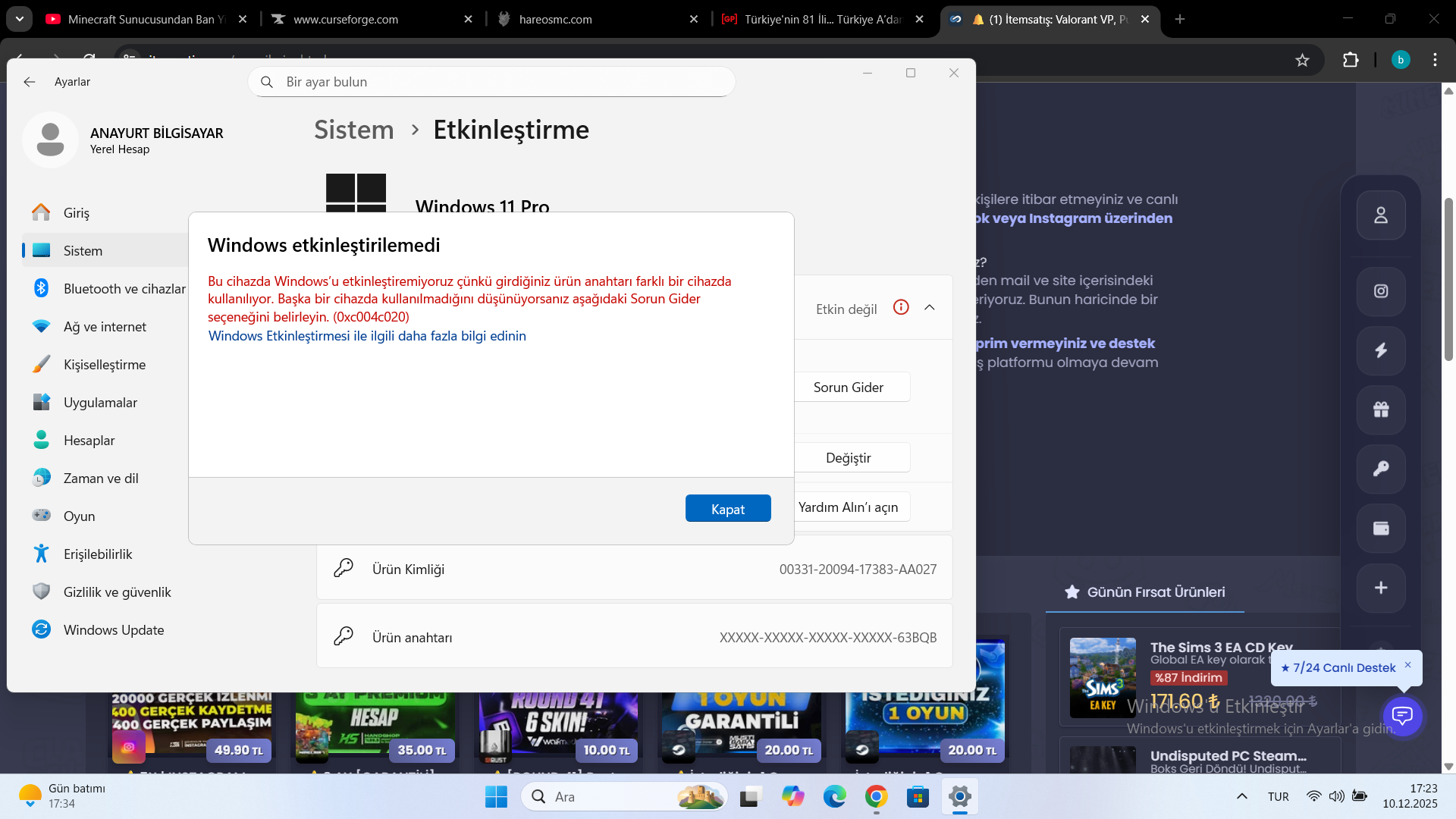Select Sistem in Settings sidebar
Screen dimensions: 1456x819
[105, 251]
